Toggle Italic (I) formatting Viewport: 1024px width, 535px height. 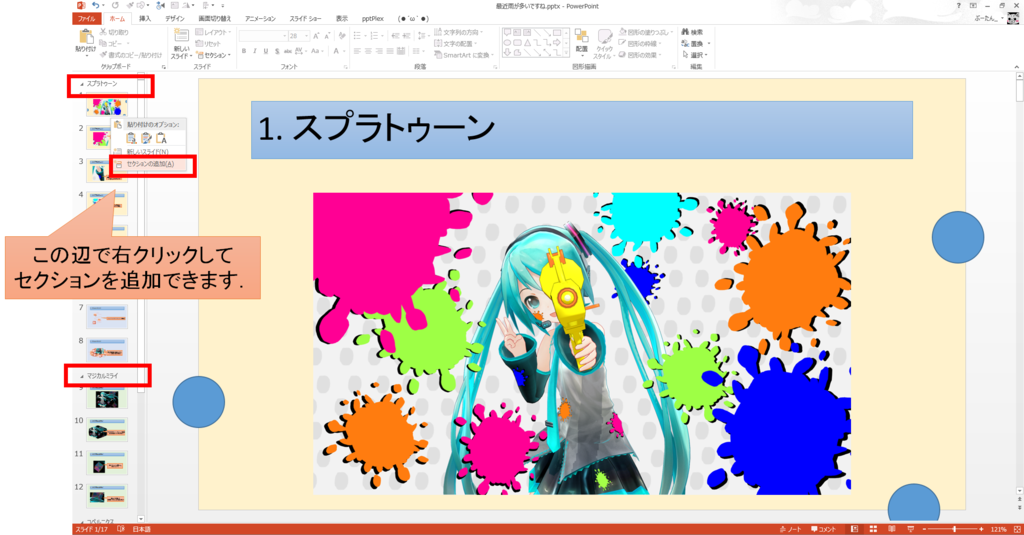[x=255, y=51]
